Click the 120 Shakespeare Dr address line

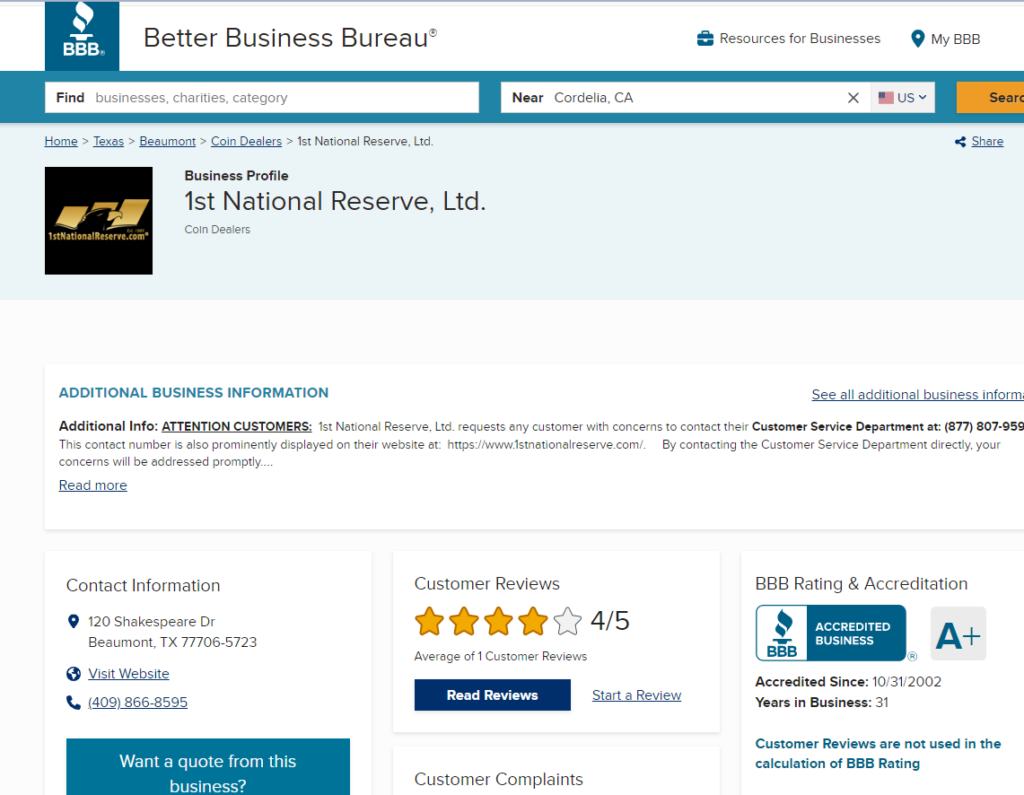152,621
